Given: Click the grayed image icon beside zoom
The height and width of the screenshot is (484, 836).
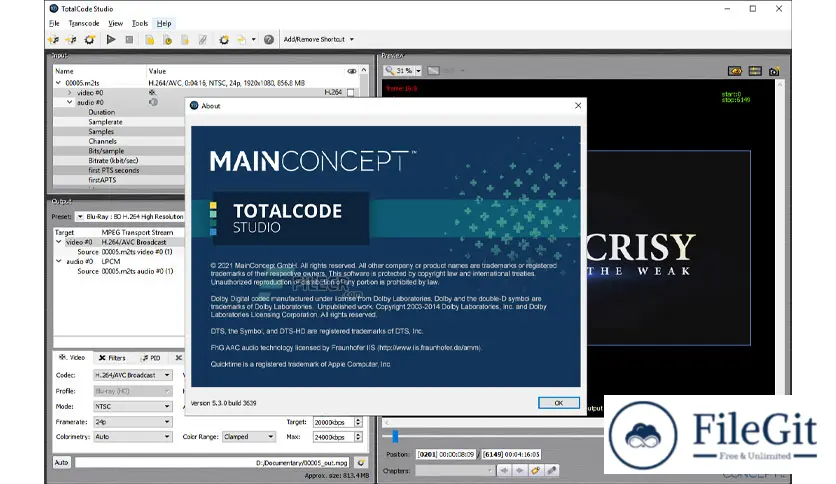Looking at the screenshot, I should coord(433,70).
